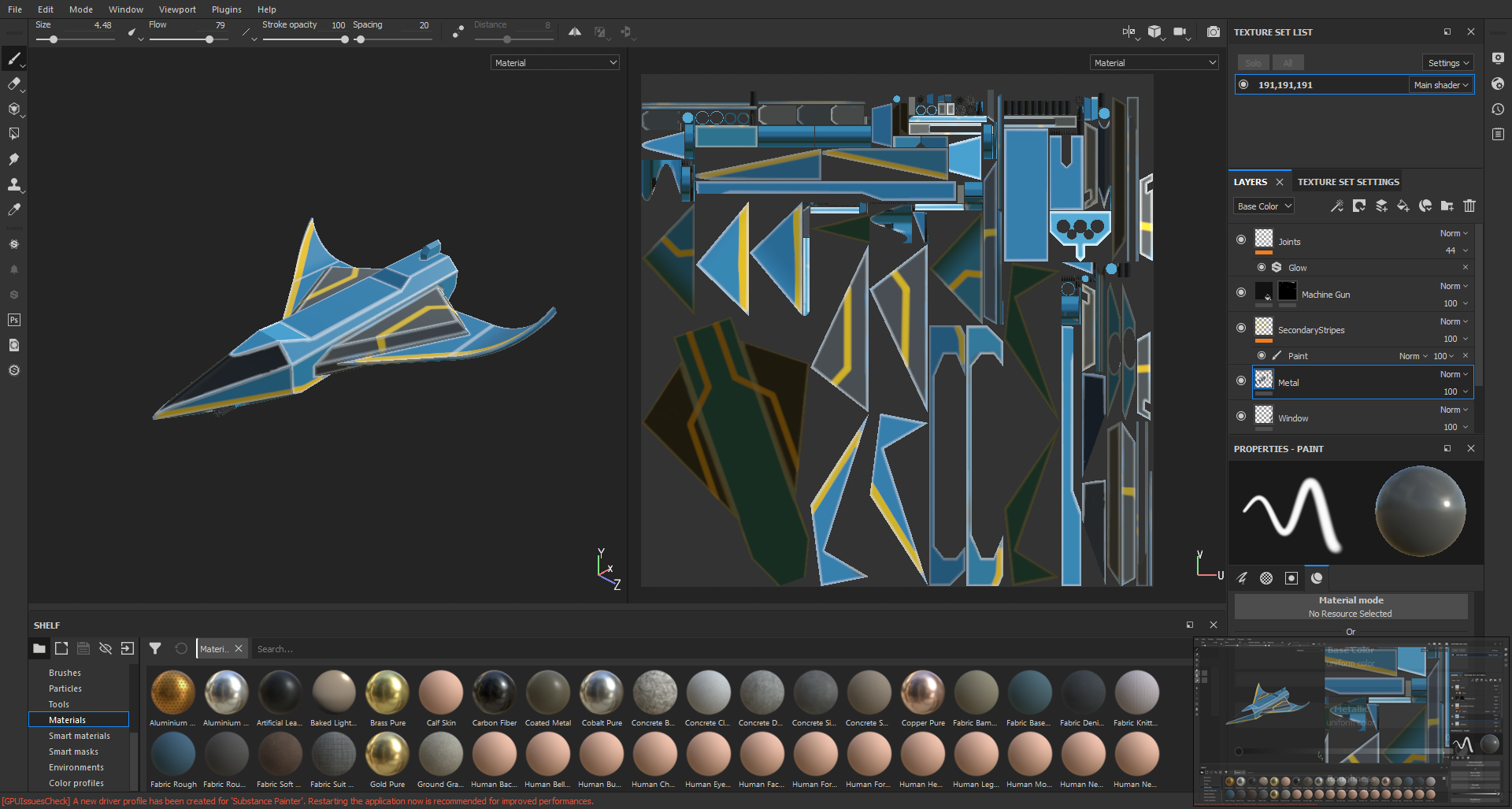
Task: Click the shelf filter funnel icon
Action: (155, 648)
